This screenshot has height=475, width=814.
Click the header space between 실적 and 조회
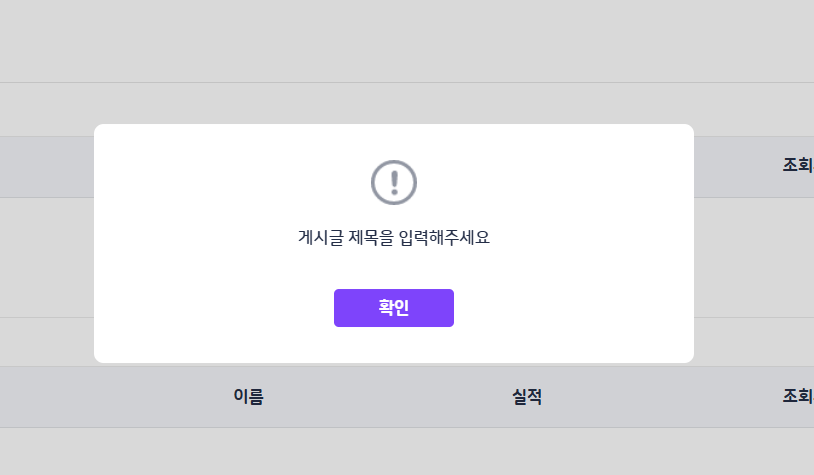pos(660,397)
